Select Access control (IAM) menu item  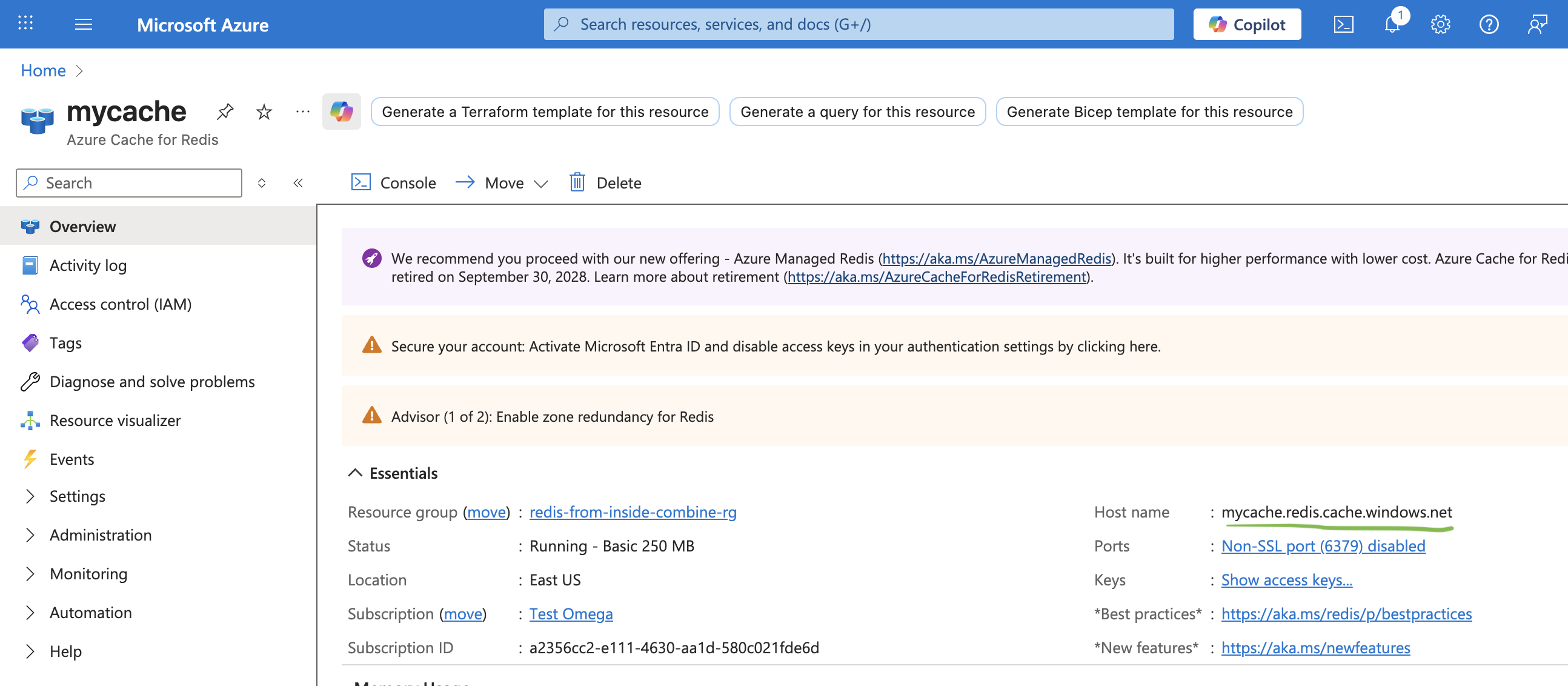pyautogui.click(x=121, y=304)
